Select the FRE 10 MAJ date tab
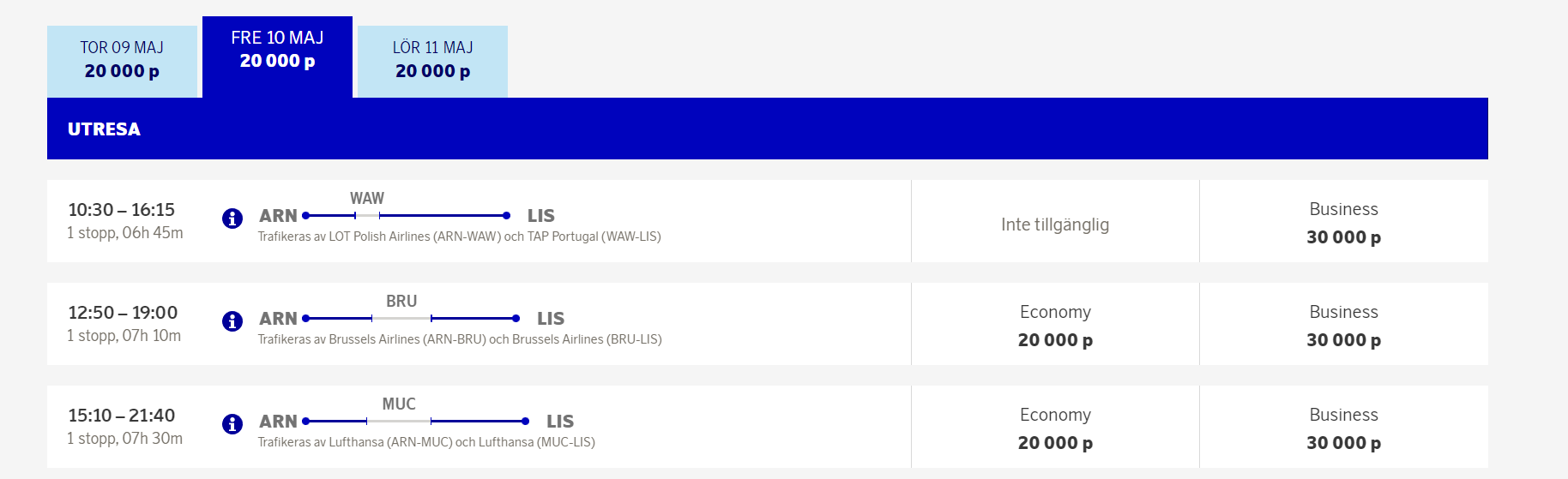 point(277,50)
